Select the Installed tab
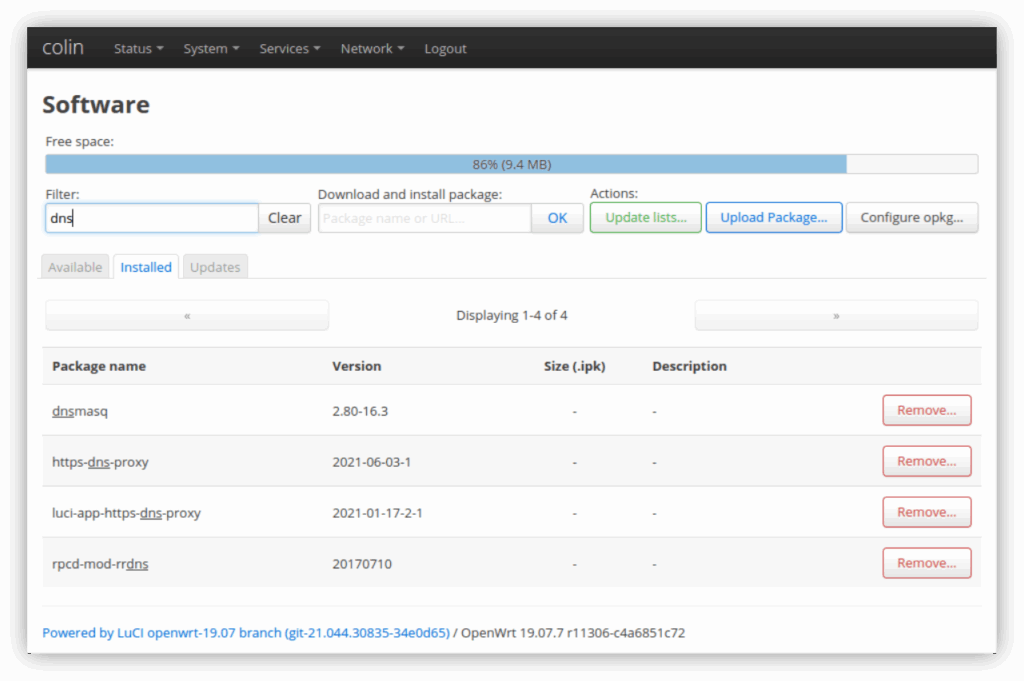Viewport: 1024px width, 681px height. [x=146, y=267]
